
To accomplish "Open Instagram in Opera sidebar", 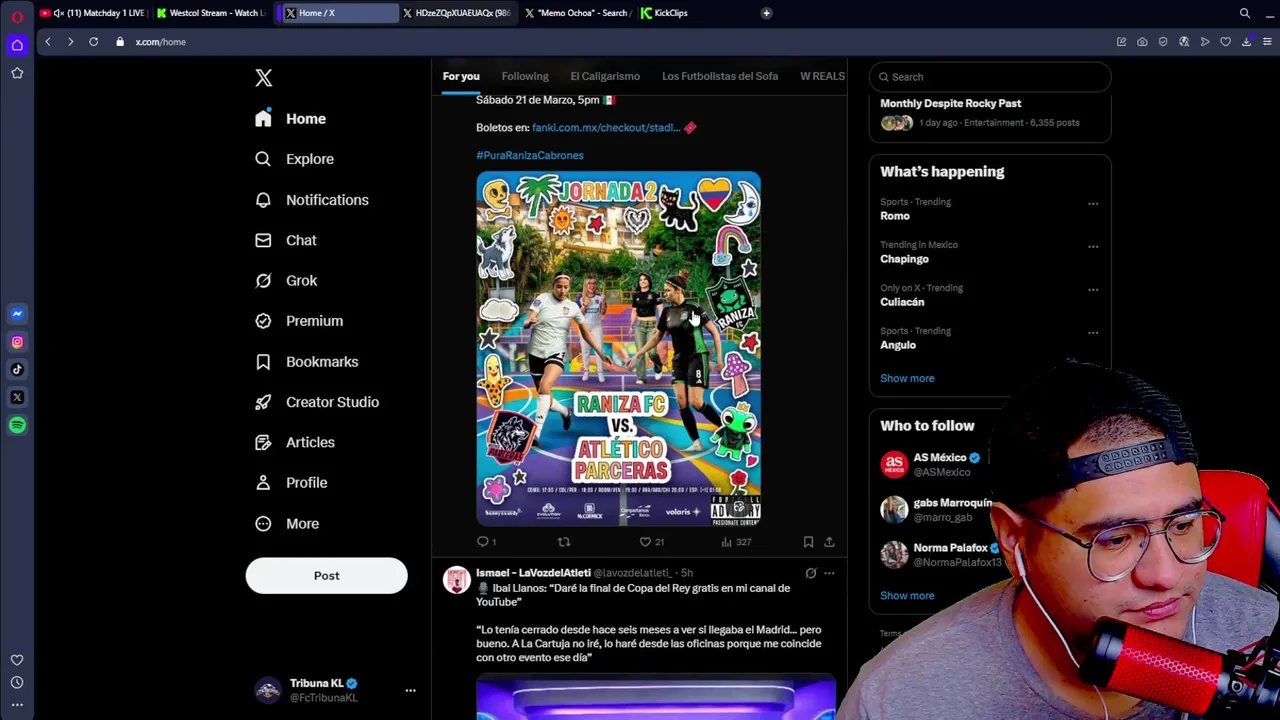I will tap(17, 342).
